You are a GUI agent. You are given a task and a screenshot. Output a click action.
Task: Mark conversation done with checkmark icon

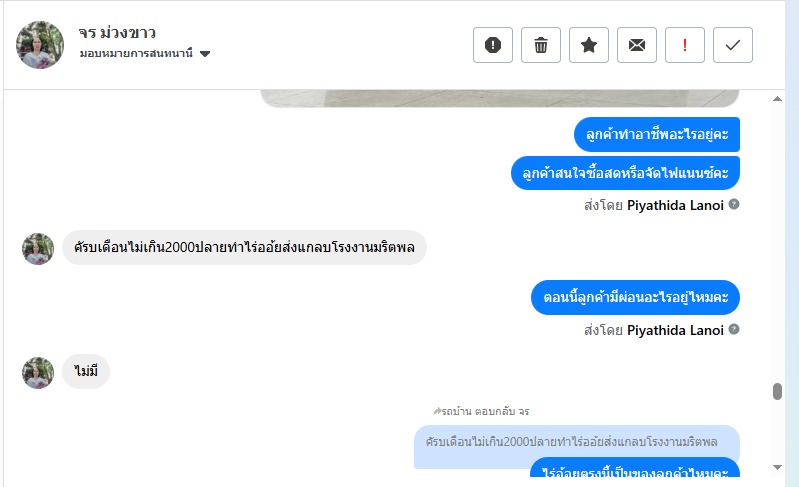click(x=733, y=45)
